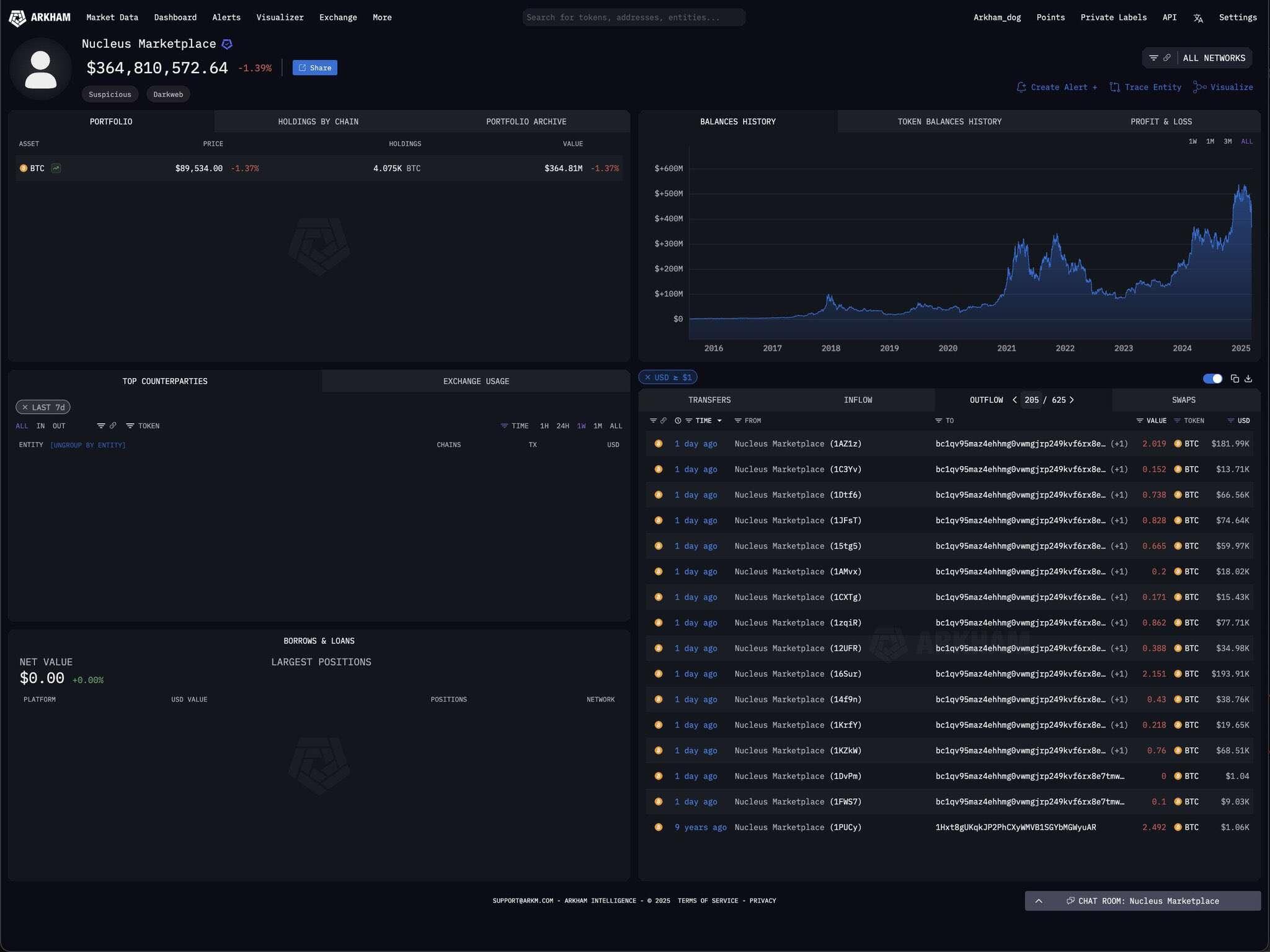Click the BTC chart trend icon in portfolio
1270x952 pixels.
(x=56, y=168)
